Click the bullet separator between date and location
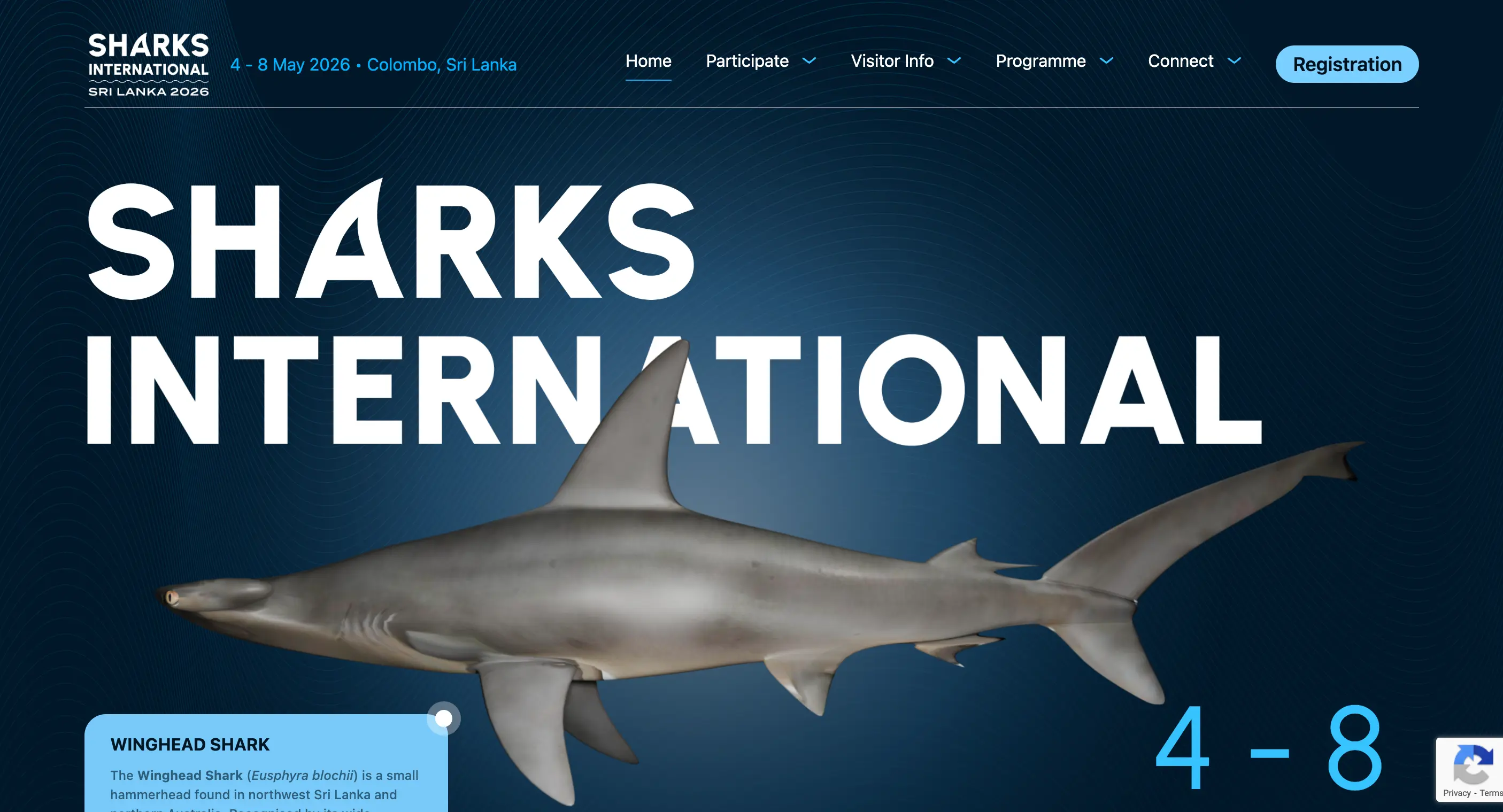Screen dimensions: 1503x812 pos(358,65)
